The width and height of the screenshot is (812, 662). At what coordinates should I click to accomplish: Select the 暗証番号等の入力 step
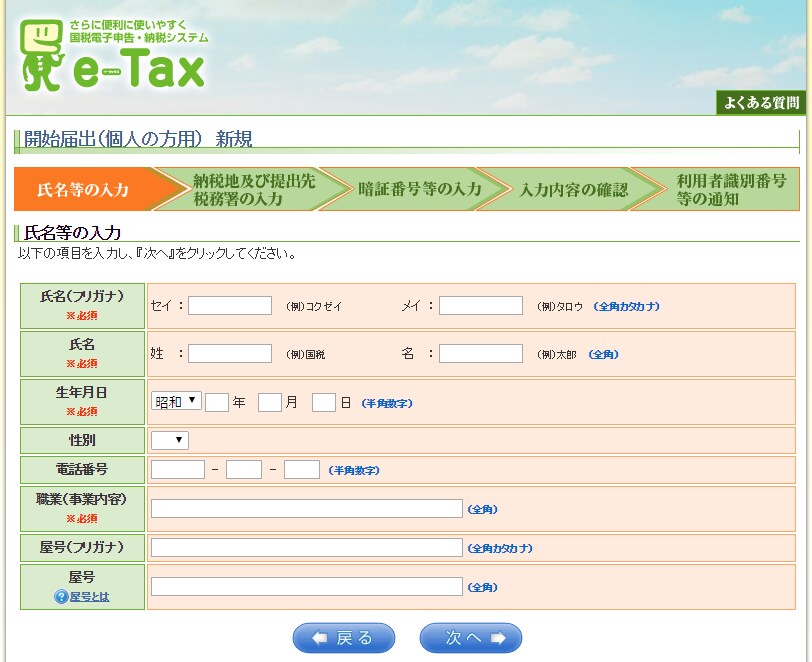coord(418,189)
